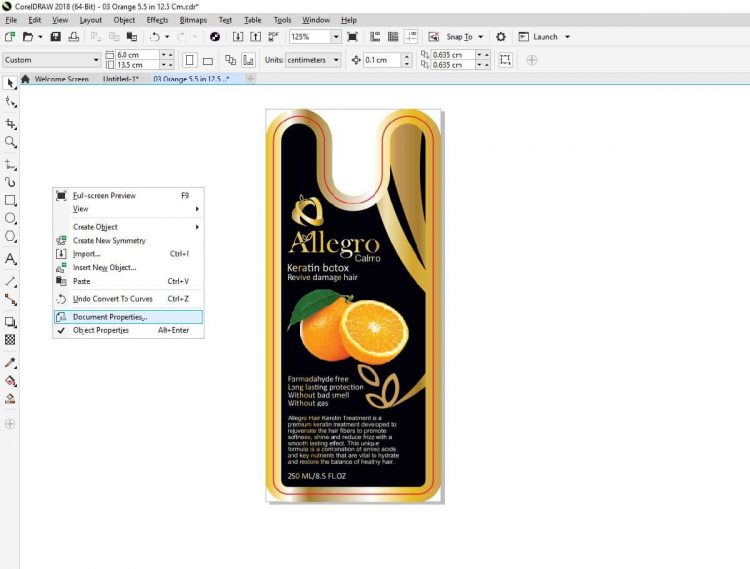Click the Undo arrow icon
The height and width of the screenshot is (569, 750).
click(x=154, y=37)
